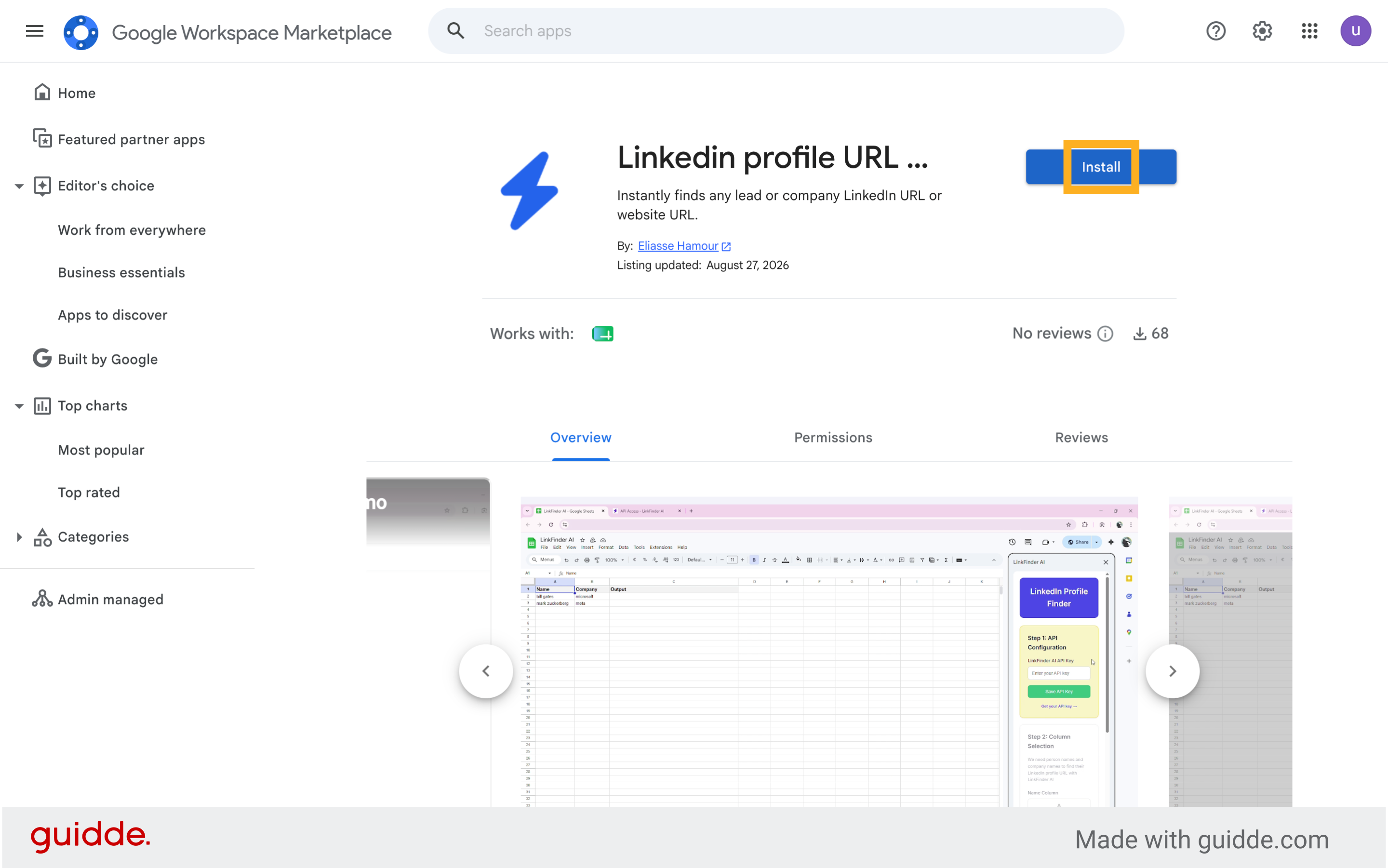Show the next screenshot in carousel

(x=1172, y=671)
